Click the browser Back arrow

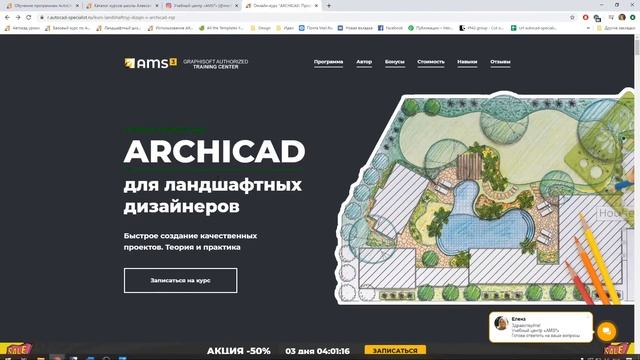pyautogui.click(x=7, y=18)
